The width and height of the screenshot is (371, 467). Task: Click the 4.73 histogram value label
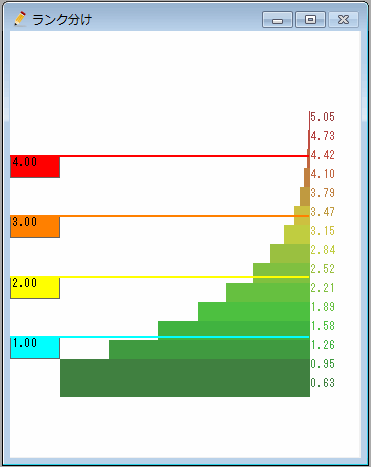coord(322,136)
